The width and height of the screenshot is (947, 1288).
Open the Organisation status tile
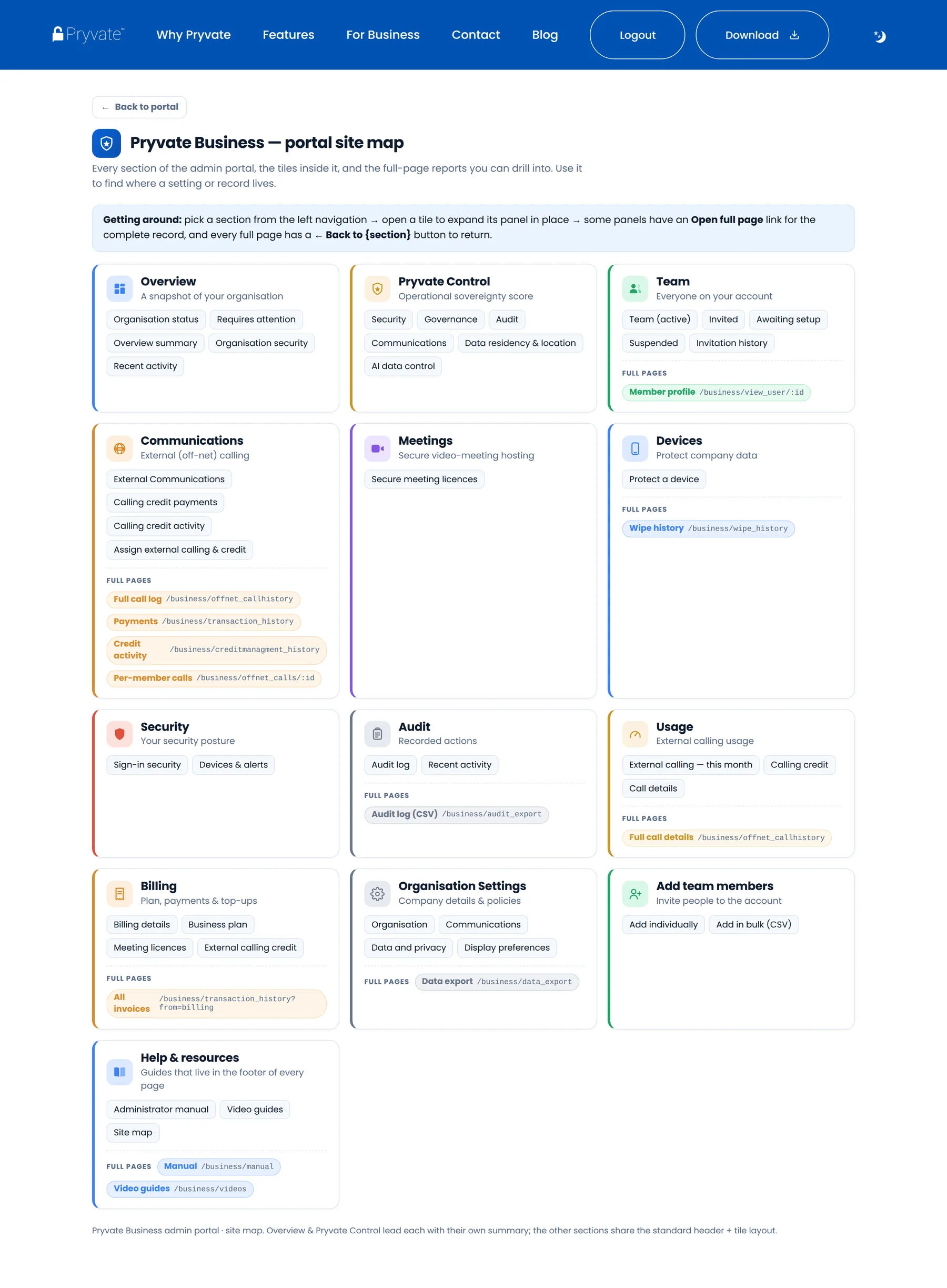pos(156,319)
